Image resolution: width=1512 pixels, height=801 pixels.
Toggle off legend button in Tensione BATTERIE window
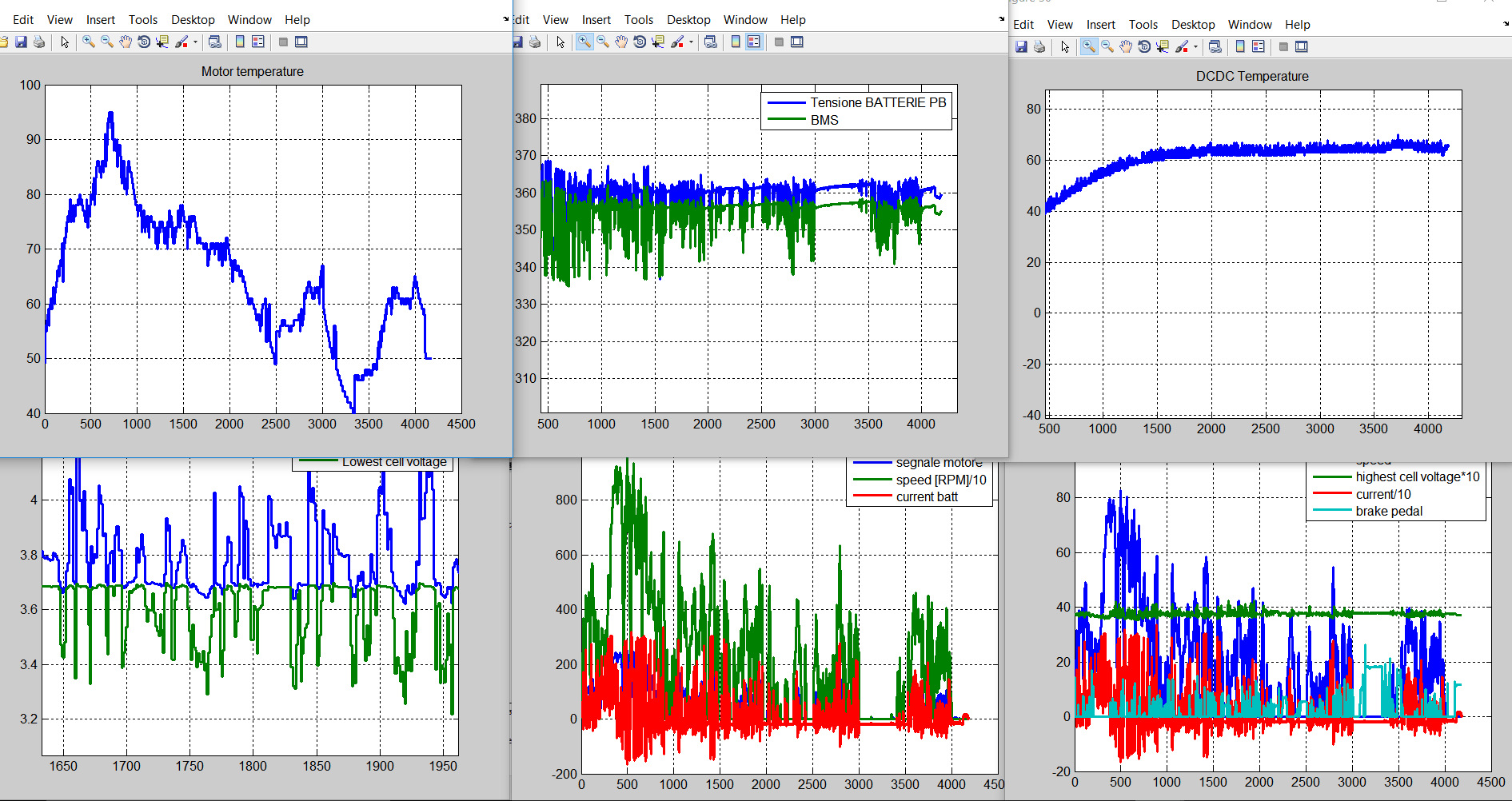(753, 42)
